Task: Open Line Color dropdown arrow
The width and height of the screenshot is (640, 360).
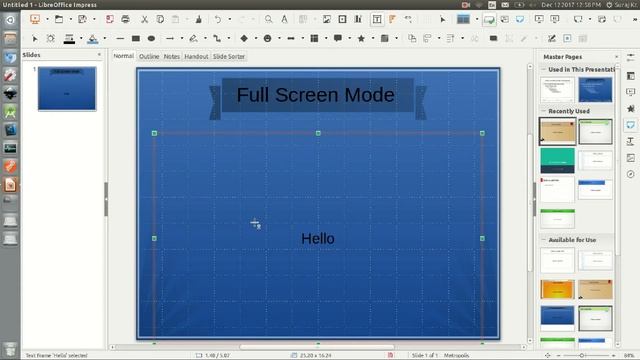Action: (81, 38)
